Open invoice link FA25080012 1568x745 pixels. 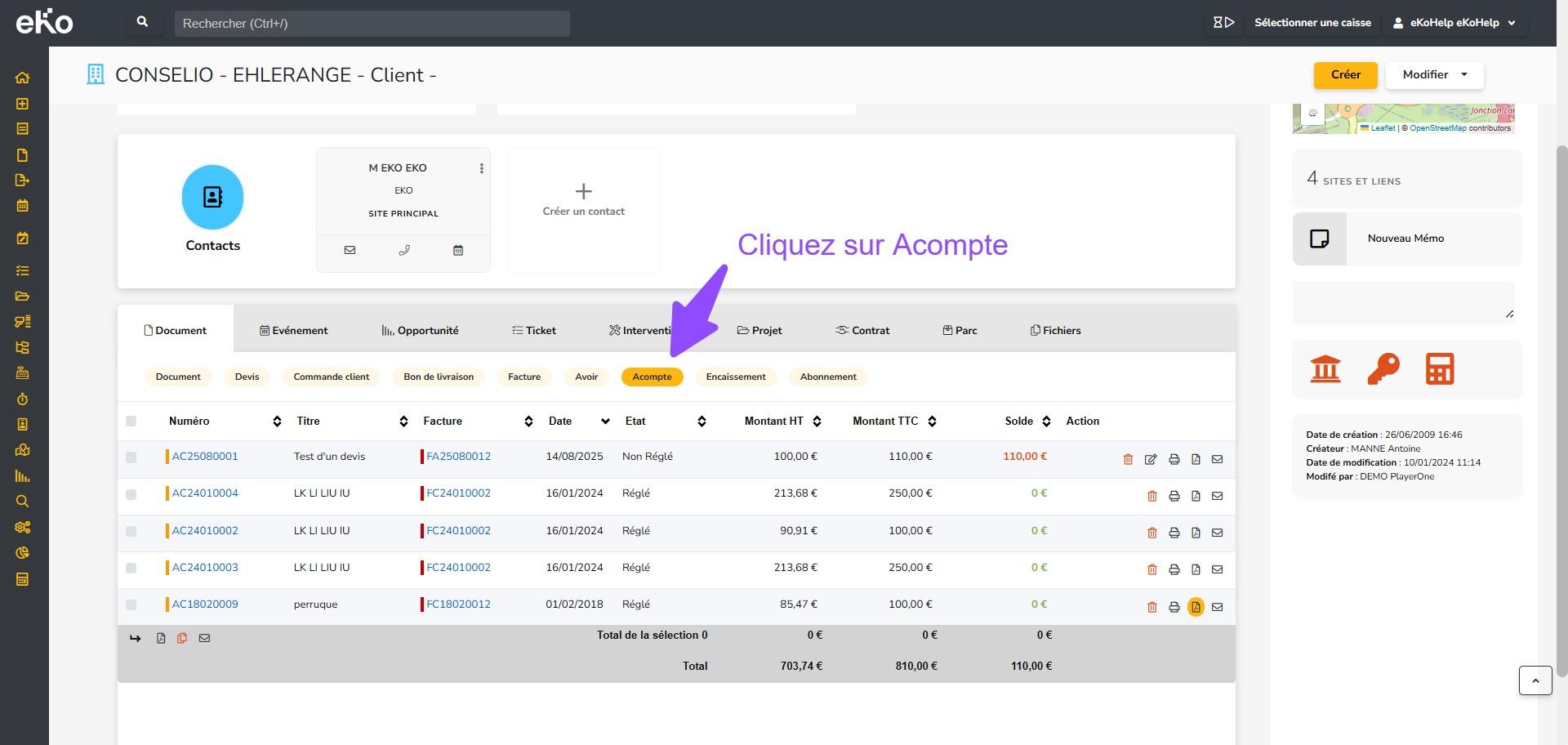458,457
